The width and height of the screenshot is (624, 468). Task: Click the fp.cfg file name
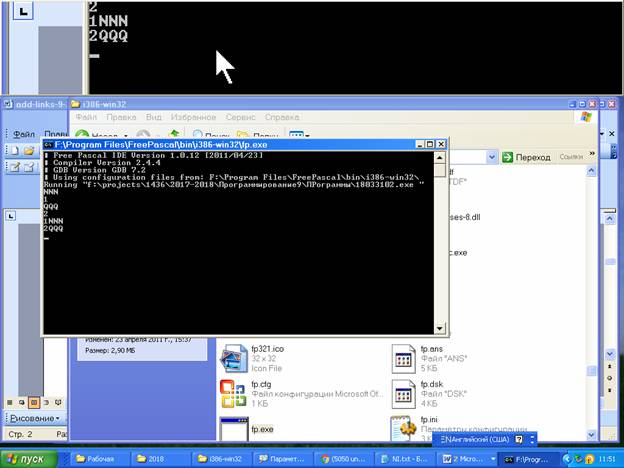tap(261, 384)
